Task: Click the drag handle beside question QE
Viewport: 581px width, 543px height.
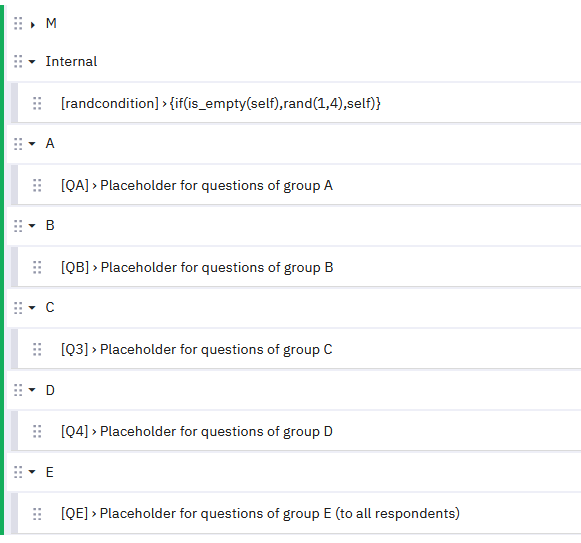Action: click(37, 514)
